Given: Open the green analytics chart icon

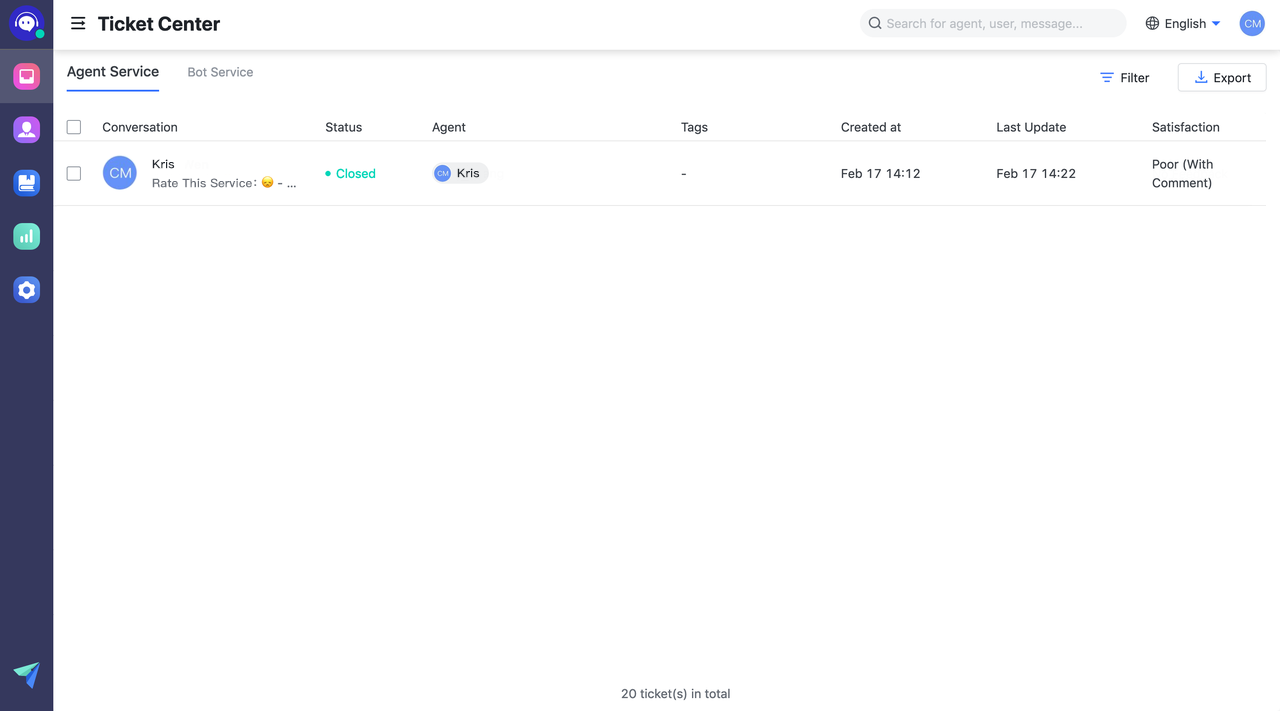Looking at the screenshot, I should [27, 236].
